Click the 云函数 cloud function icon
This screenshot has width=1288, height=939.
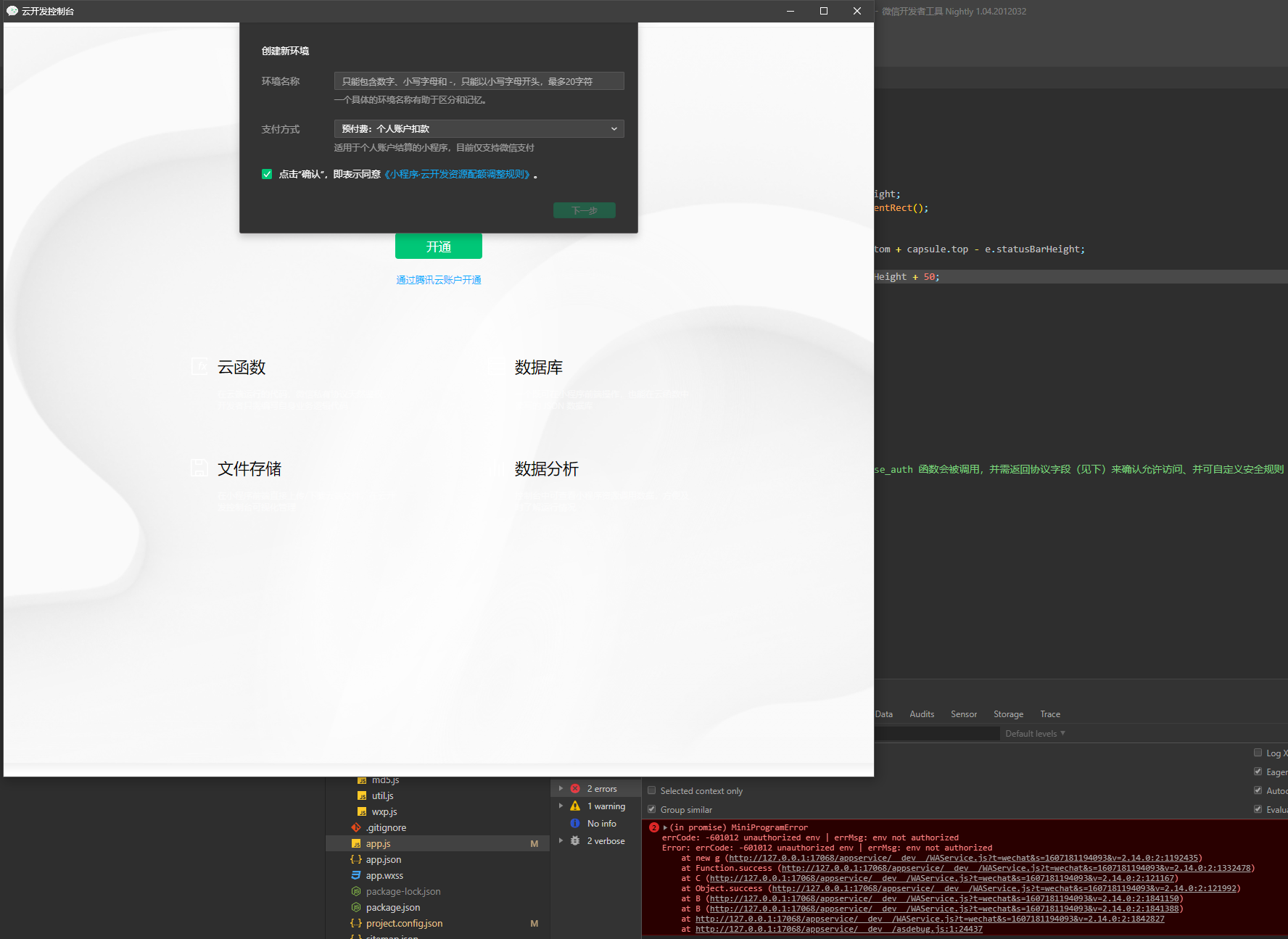[x=199, y=366]
